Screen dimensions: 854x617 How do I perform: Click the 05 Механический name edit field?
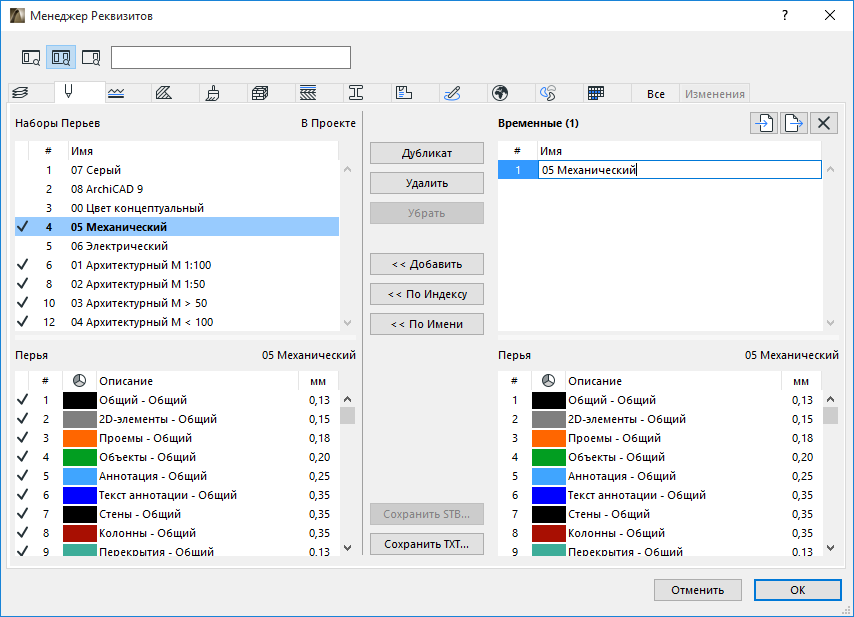pyautogui.click(x=680, y=170)
